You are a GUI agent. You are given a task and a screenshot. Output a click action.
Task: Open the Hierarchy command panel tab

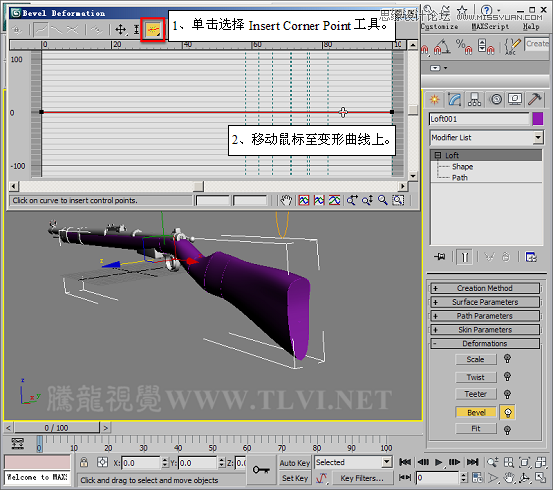click(474, 99)
